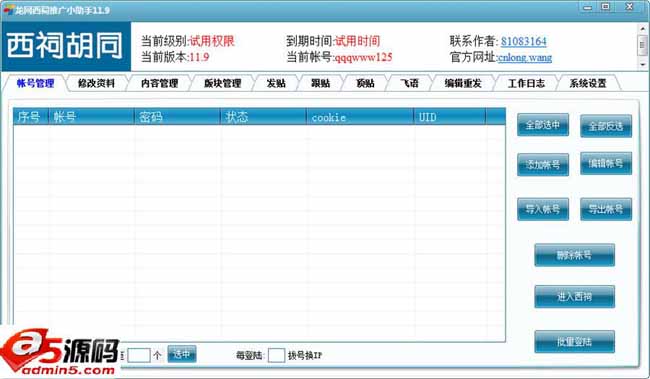Click the 全部反选 button
The image size is (650, 379).
pos(606,126)
